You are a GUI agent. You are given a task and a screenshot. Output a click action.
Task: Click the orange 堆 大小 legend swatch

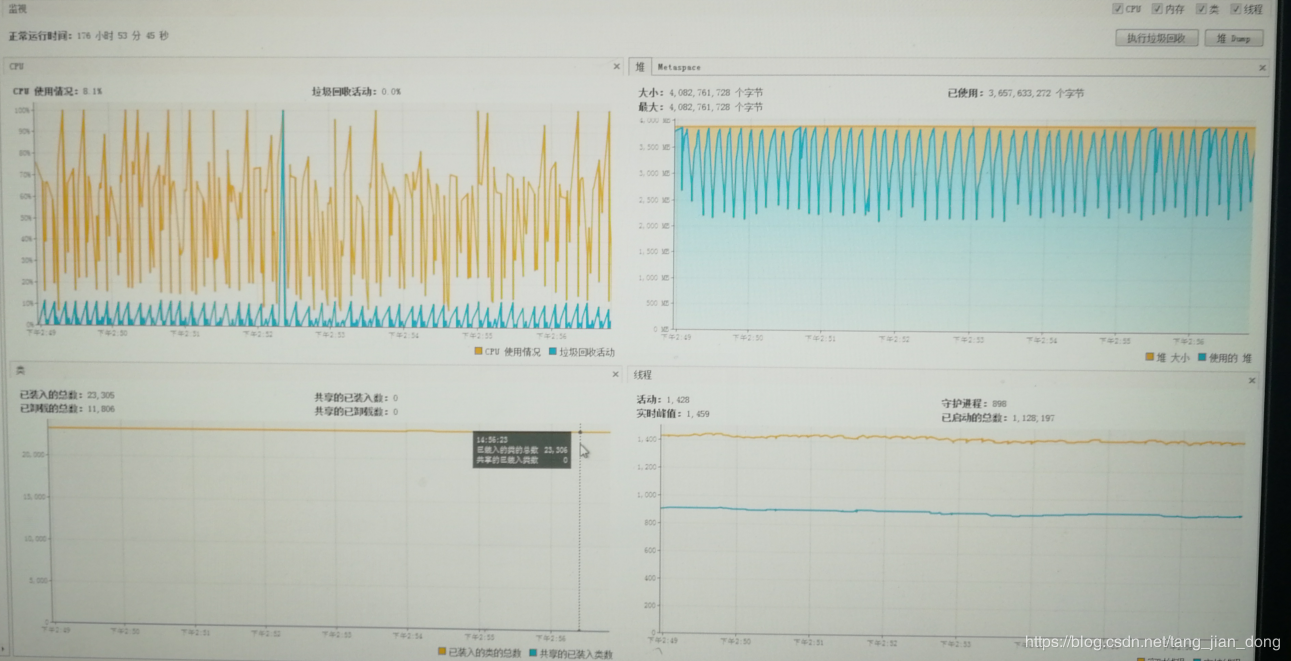1150,357
